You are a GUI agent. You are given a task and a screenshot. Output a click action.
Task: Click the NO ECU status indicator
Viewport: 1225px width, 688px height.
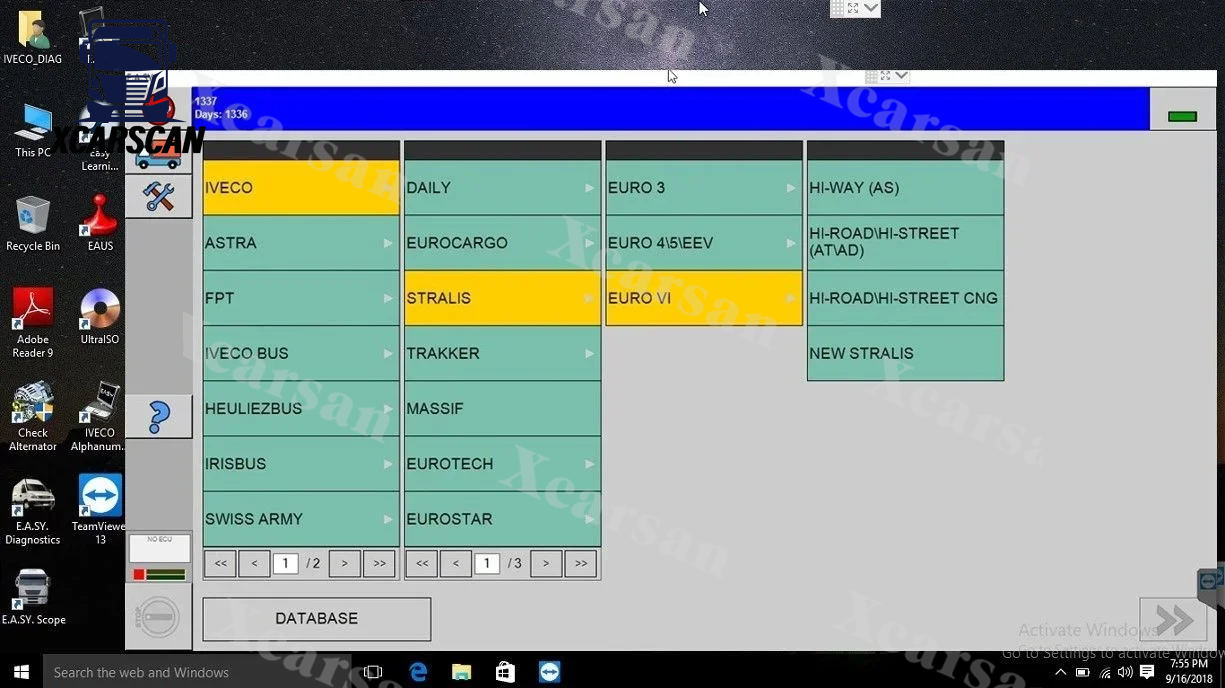[159, 548]
